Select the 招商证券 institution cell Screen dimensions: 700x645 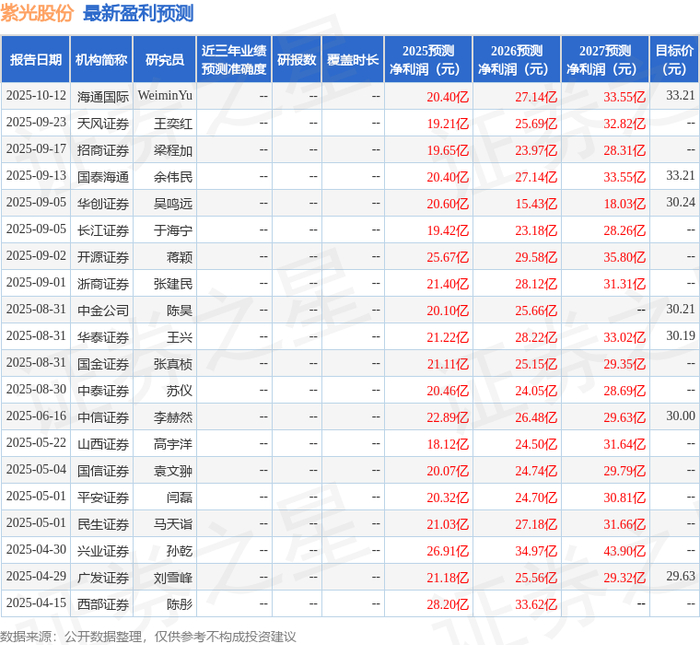point(103,150)
